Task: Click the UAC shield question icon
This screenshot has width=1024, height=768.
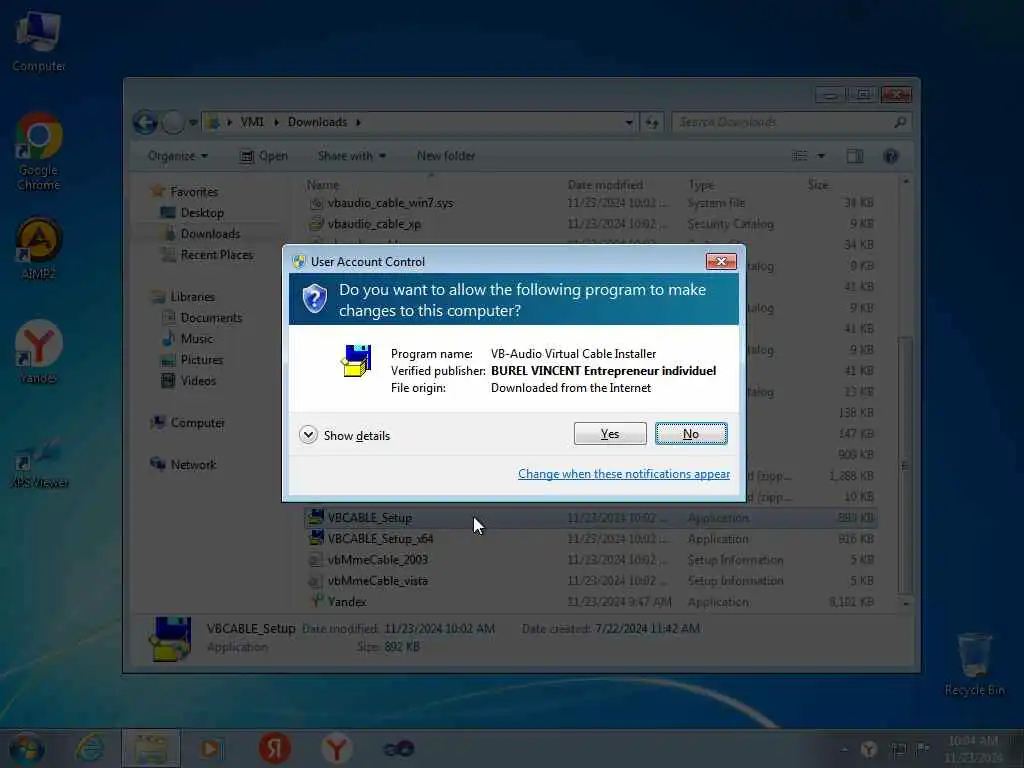Action: tap(315, 298)
